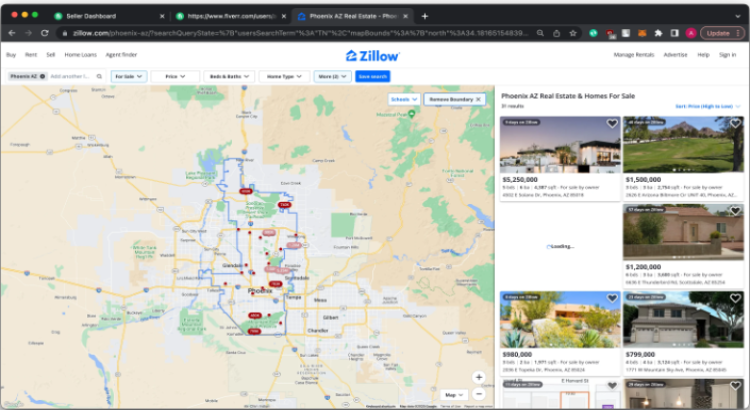Expand the Home Type filter
Image resolution: width=750 pixels, height=410 pixels.
pyautogui.click(x=283, y=76)
